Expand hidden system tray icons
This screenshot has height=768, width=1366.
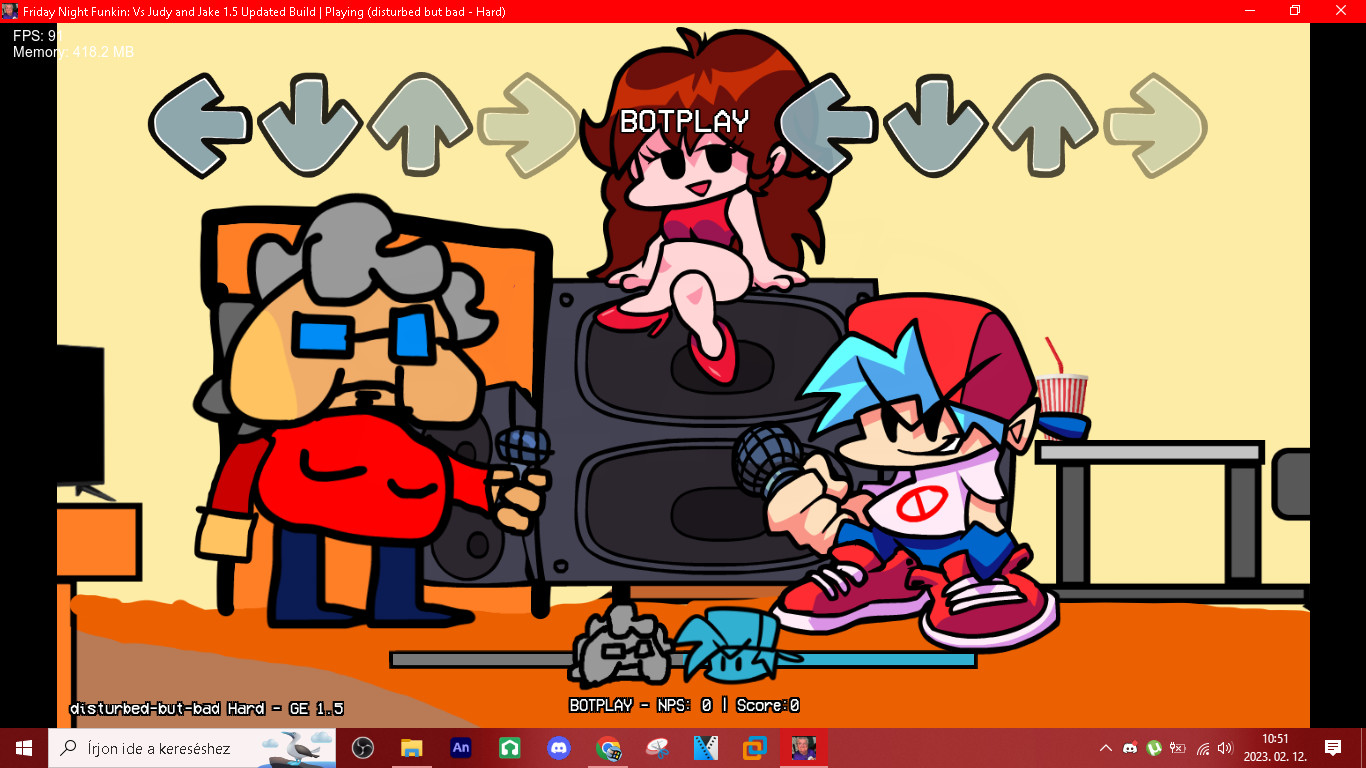pyautogui.click(x=1105, y=748)
